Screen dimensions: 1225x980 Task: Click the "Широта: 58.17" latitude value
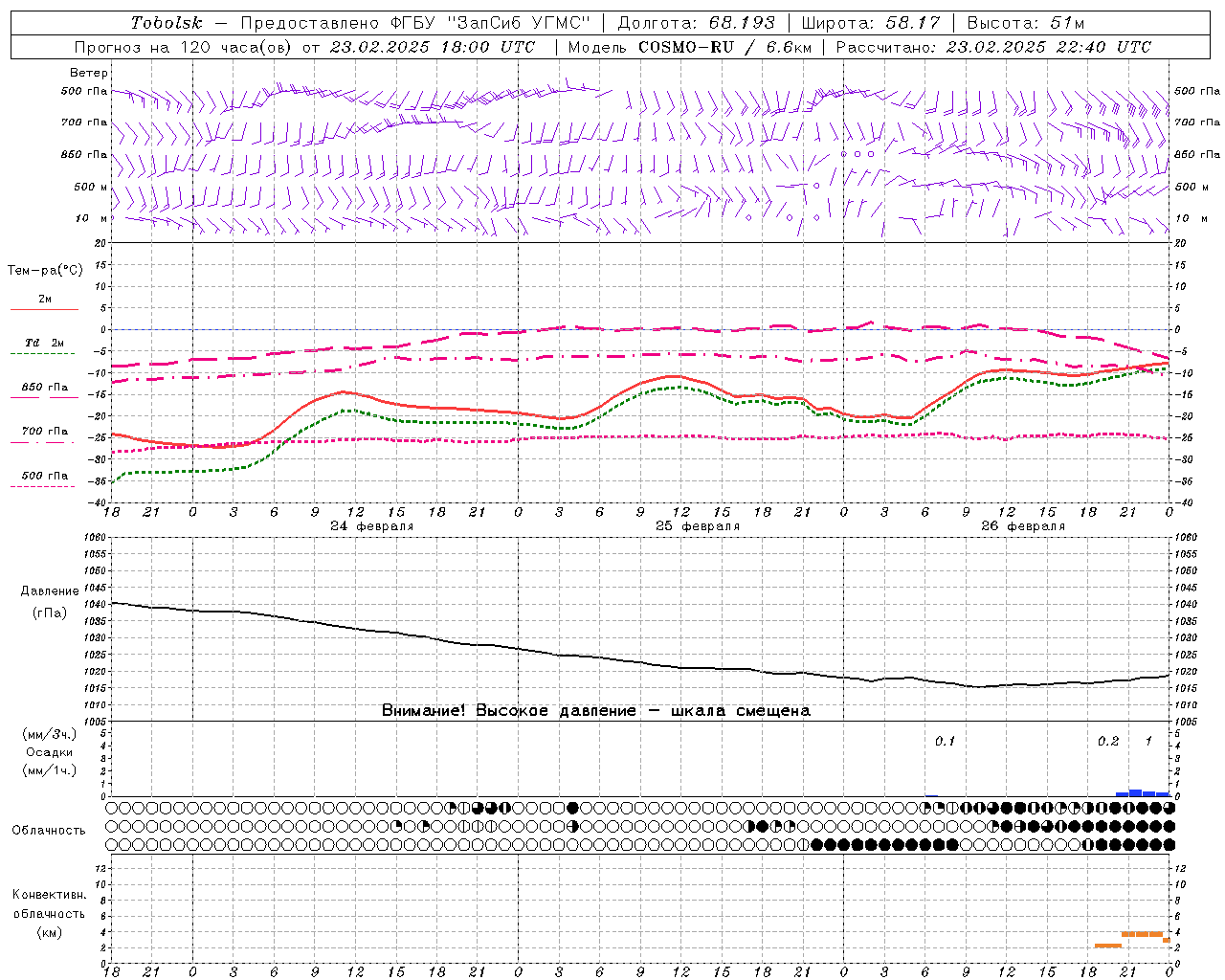click(870, 23)
